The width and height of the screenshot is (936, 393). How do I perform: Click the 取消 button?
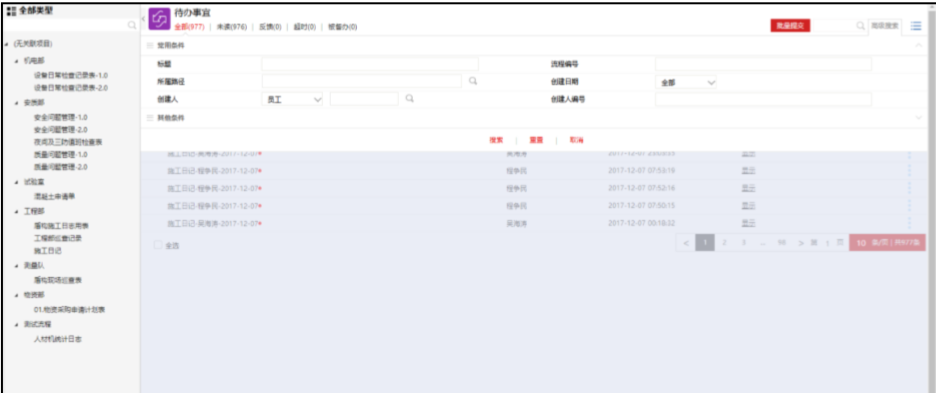[x=576, y=140]
